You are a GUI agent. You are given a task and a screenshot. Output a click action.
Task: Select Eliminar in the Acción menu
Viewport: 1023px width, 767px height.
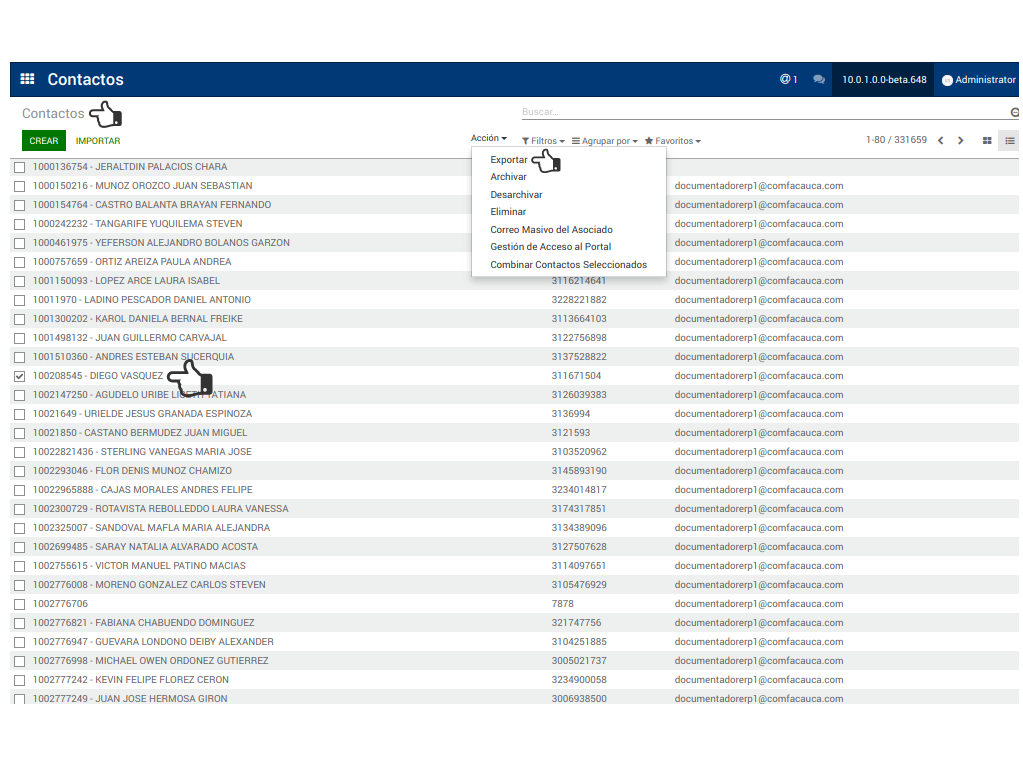[508, 212]
